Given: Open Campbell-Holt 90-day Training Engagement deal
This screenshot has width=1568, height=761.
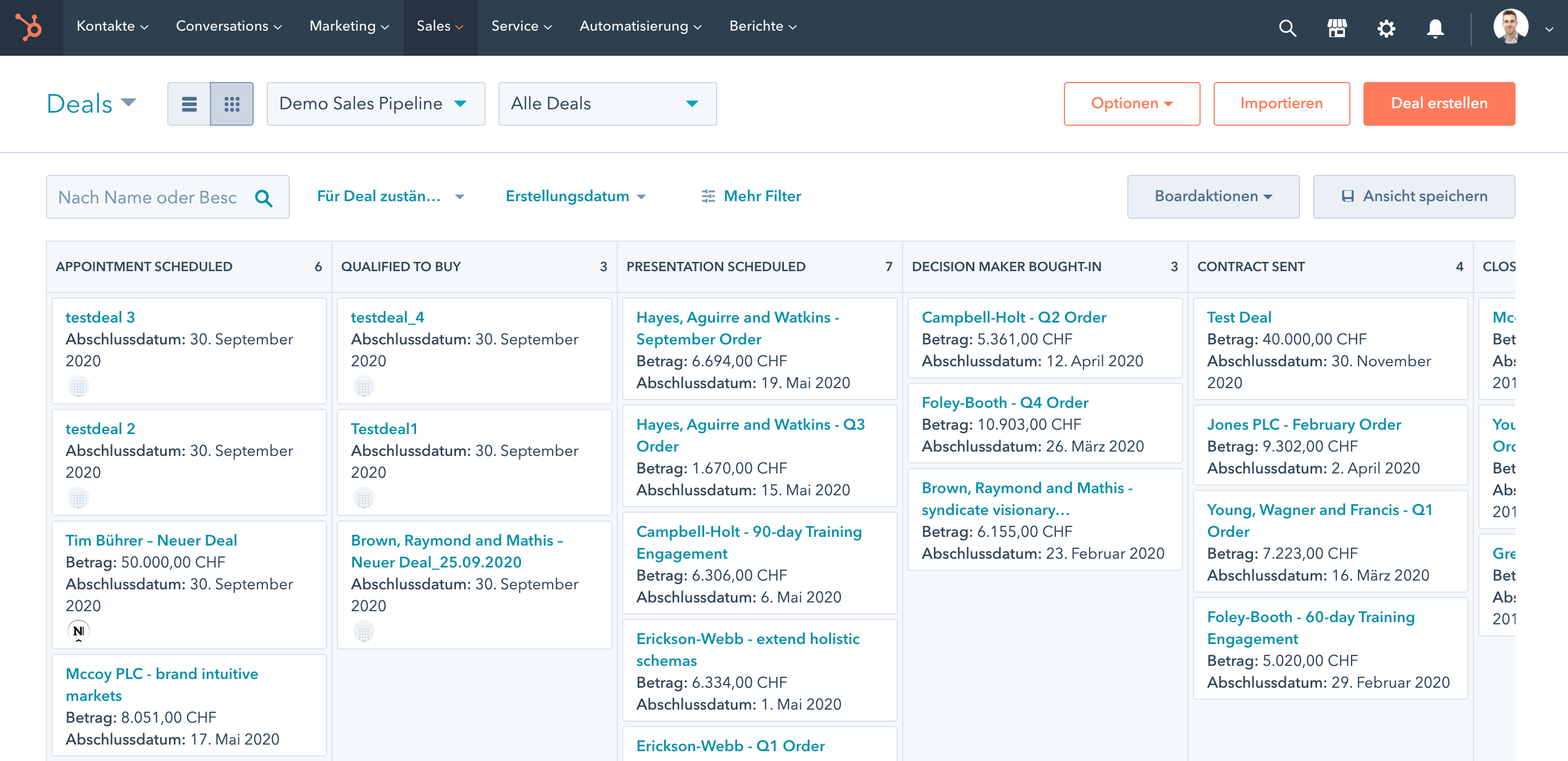Looking at the screenshot, I should 748,542.
